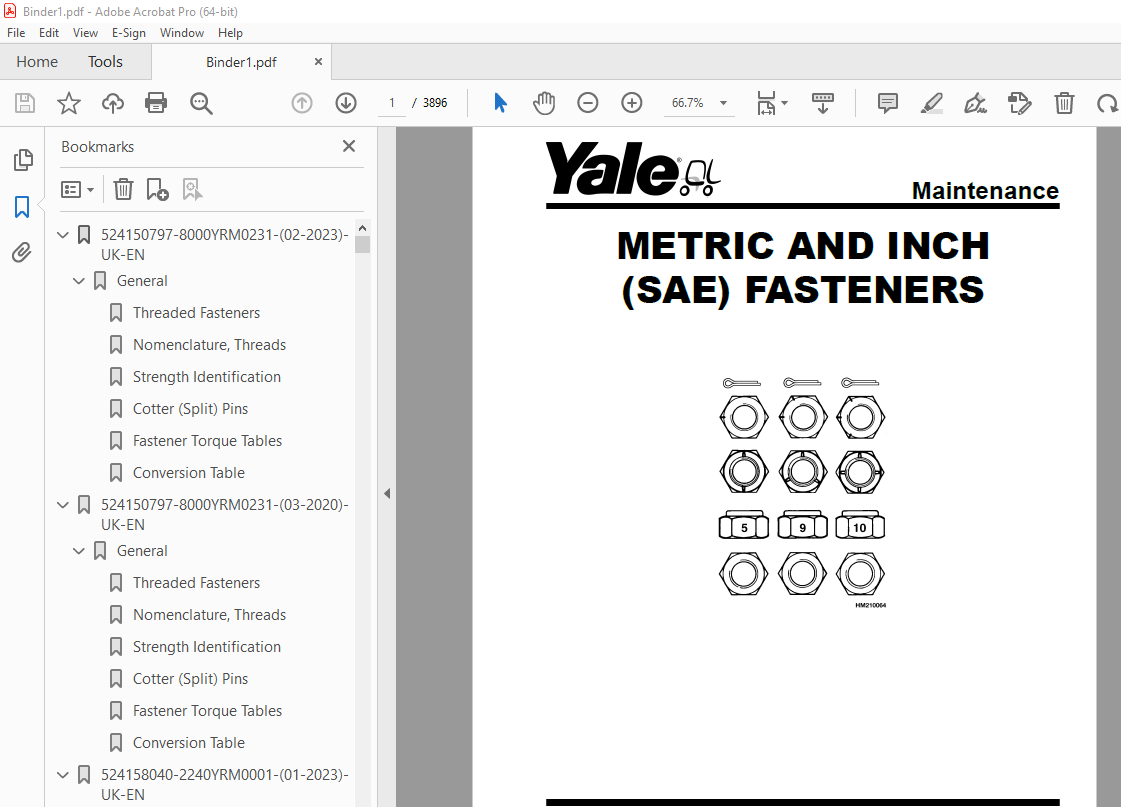The height and width of the screenshot is (807, 1121).
Task: Open the Window menu
Action: tap(182, 33)
